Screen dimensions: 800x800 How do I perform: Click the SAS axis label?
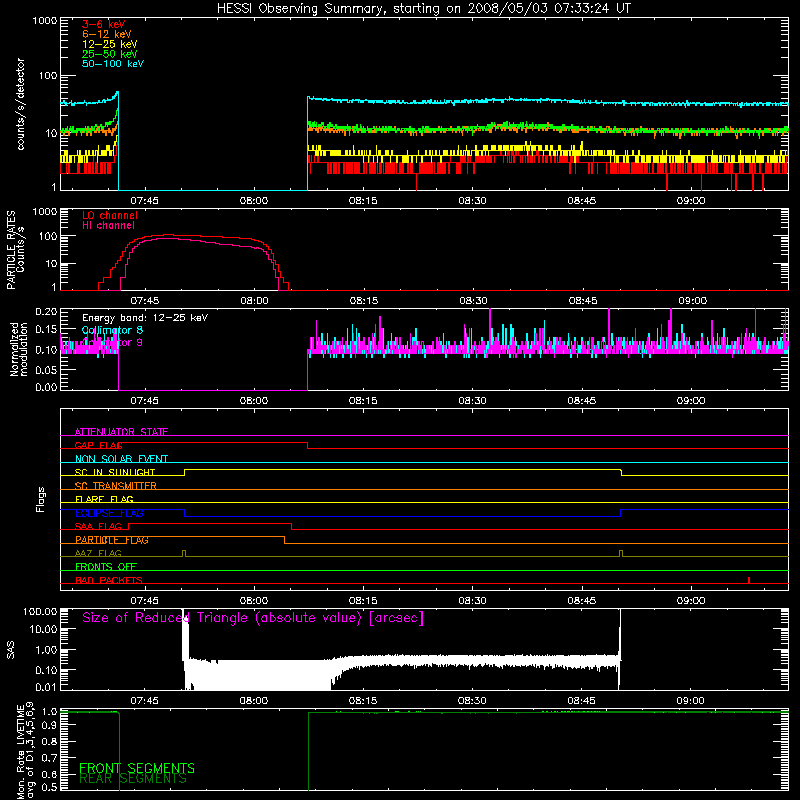(x=11, y=650)
